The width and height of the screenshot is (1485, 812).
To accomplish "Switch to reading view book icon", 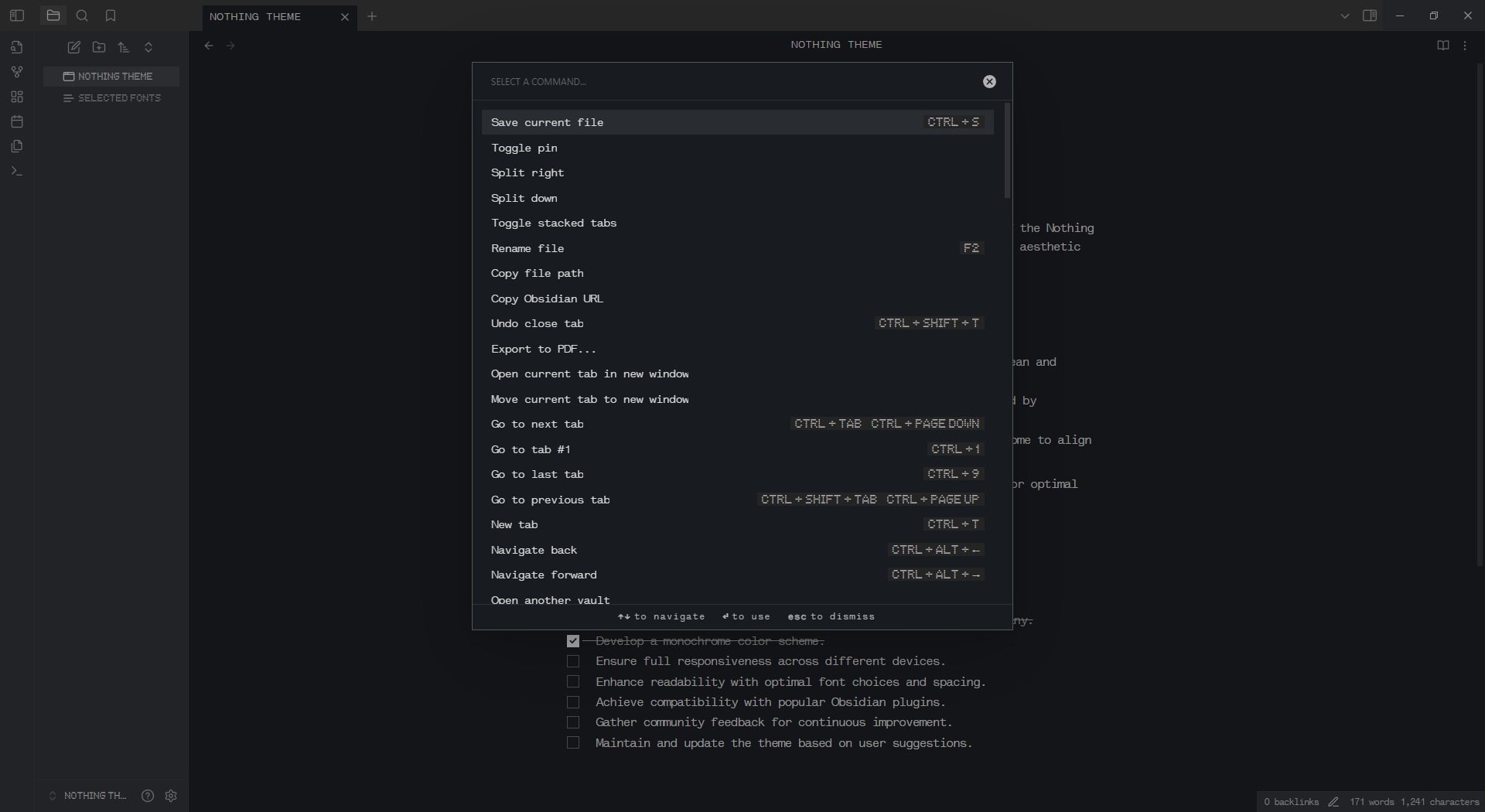I will [1443, 46].
